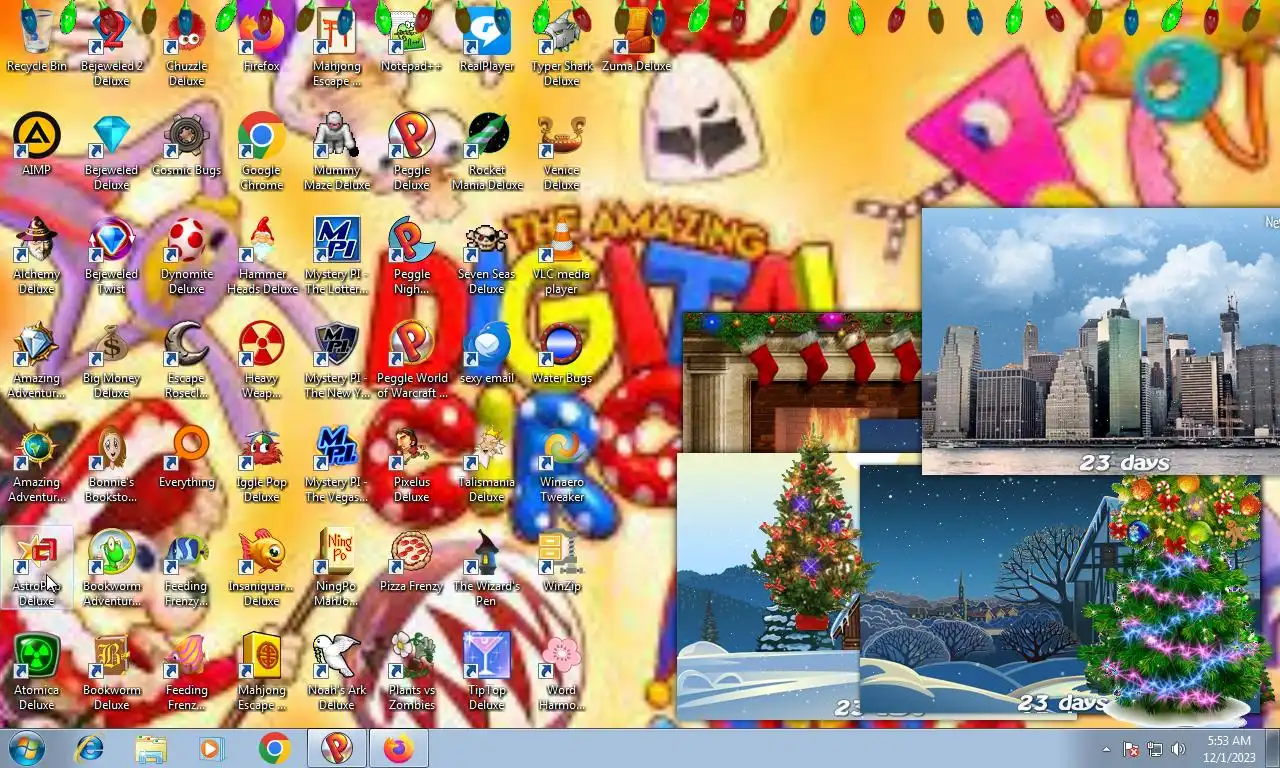Switch to the Peggle taskbar window
1280x768 pixels.
pyautogui.click(x=337, y=748)
